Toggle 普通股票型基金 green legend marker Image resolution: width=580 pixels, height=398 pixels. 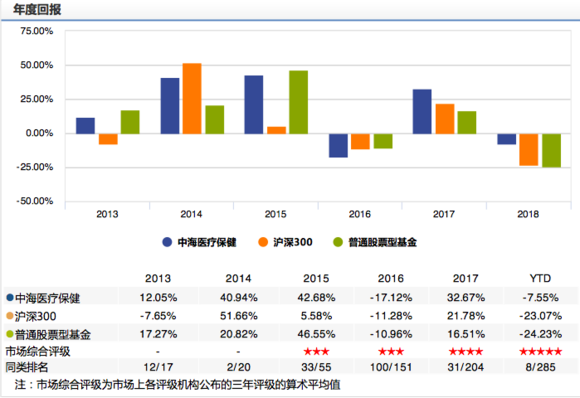click(338, 242)
